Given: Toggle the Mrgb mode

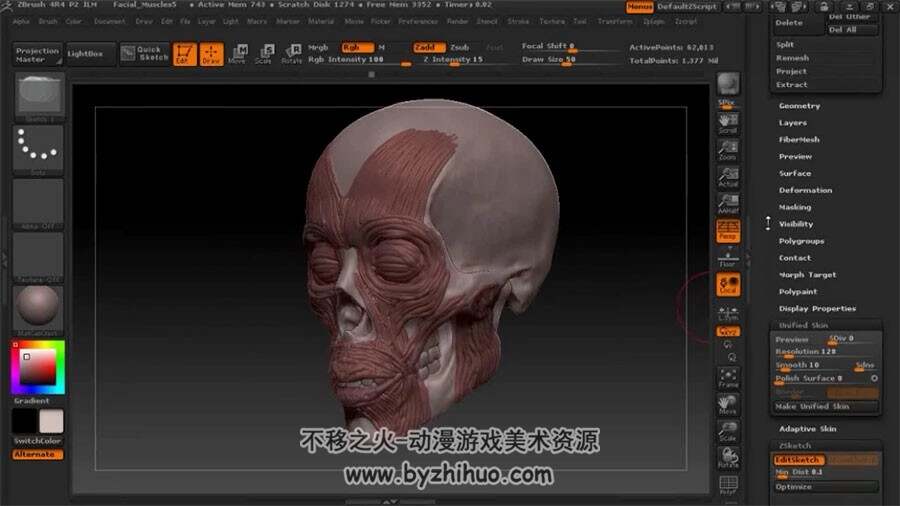Looking at the screenshot, I should pyautogui.click(x=319, y=47).
